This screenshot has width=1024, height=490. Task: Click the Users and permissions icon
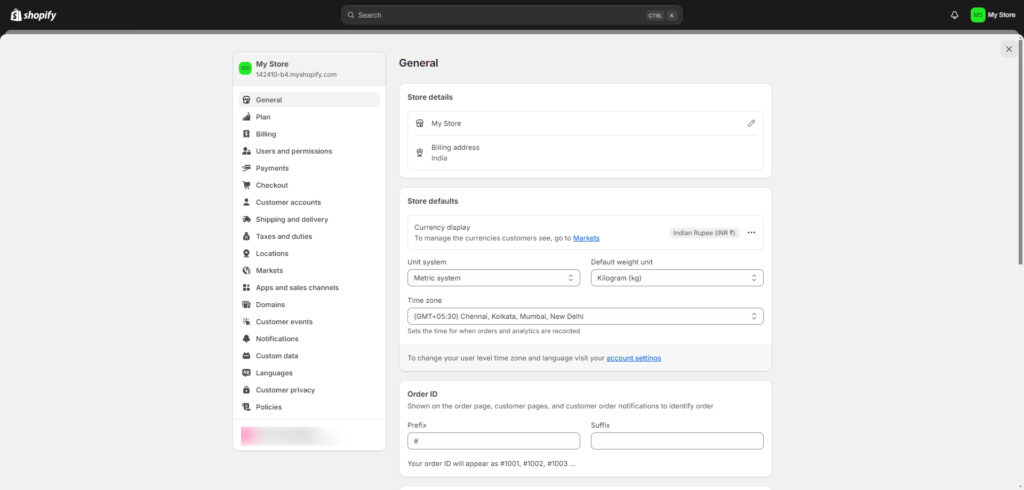246,151
